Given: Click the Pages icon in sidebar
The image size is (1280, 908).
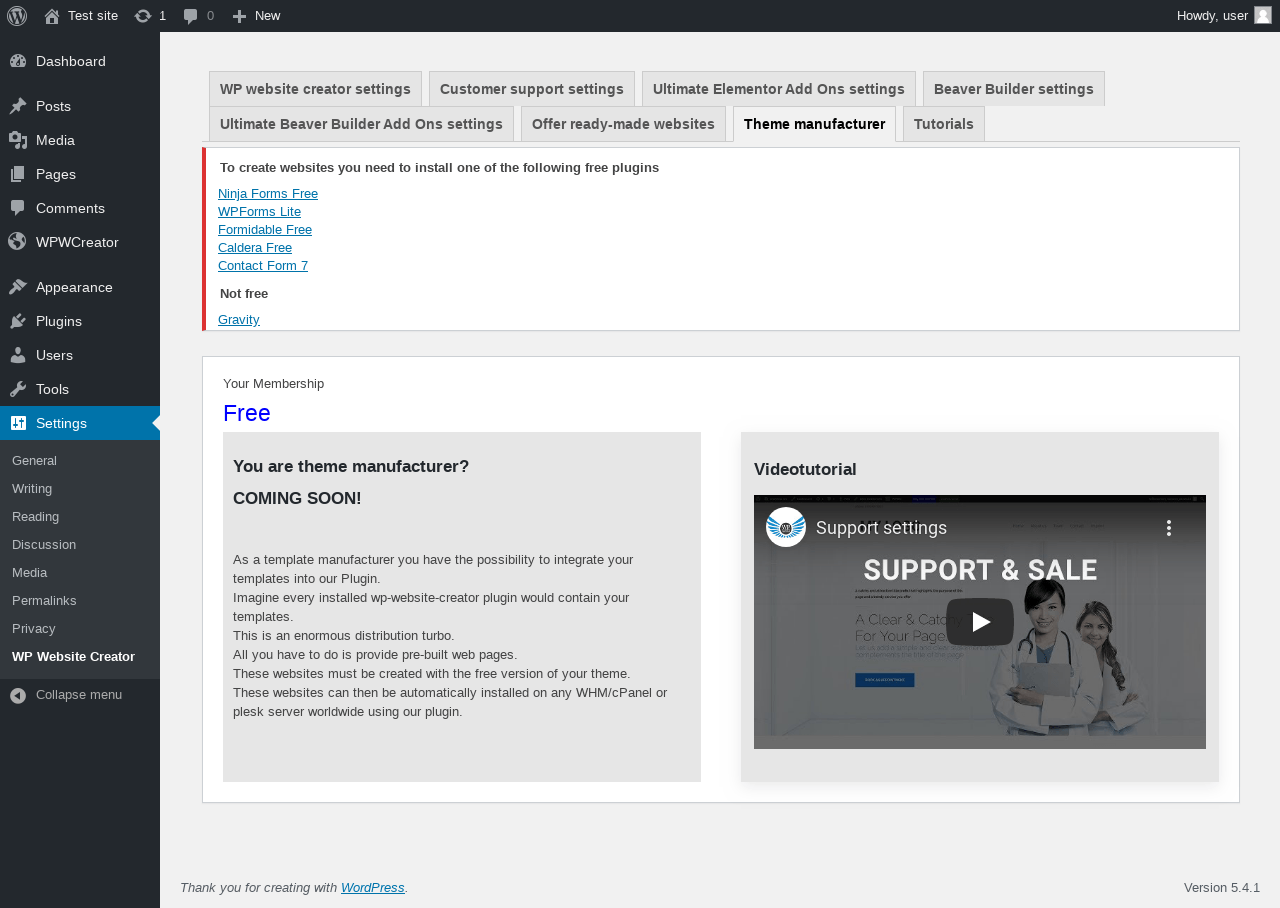Looking at the screenshot, I should point(18,174).
